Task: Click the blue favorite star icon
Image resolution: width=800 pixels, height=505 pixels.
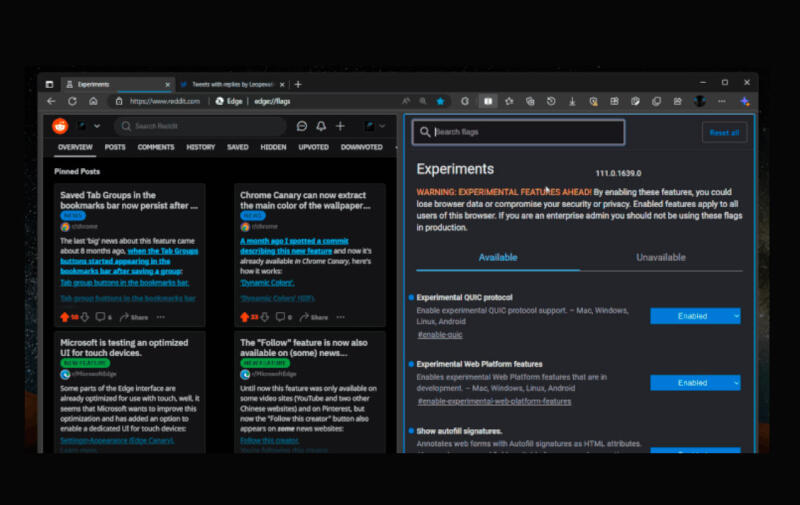Action: 440,101
